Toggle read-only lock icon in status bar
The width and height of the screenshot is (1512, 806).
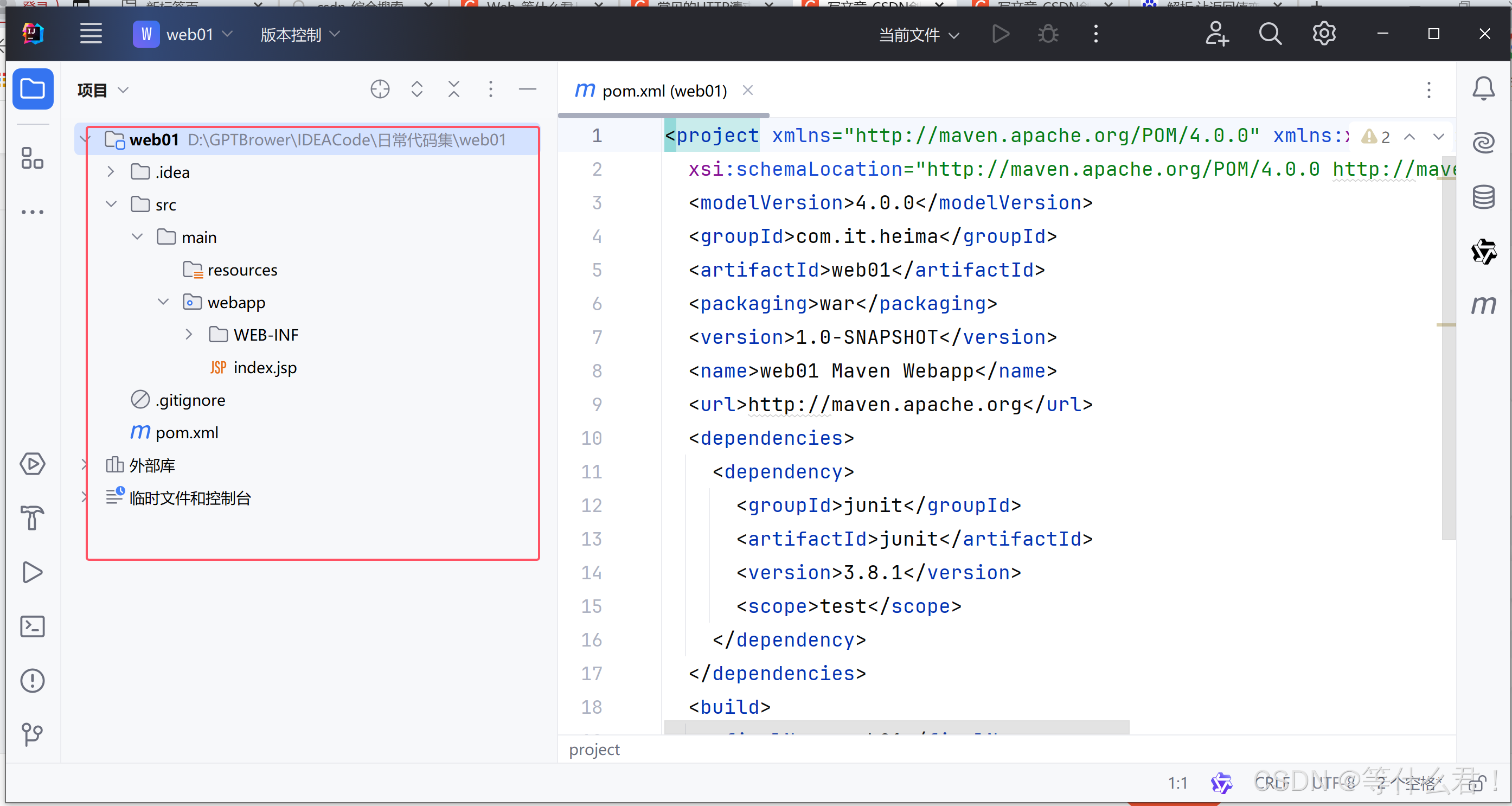tap(1477, 783)
